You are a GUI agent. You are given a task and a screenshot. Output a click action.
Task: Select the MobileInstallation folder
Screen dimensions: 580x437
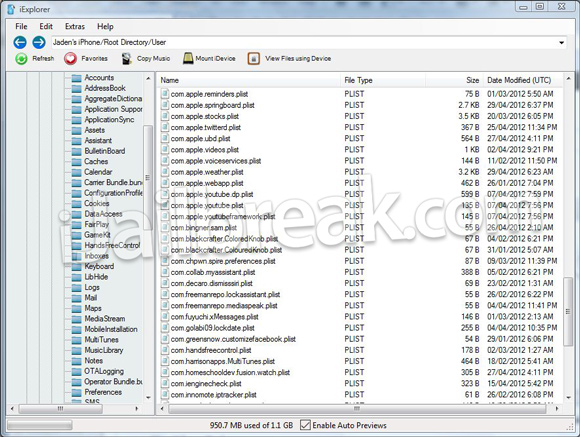[x=111, y=329]
